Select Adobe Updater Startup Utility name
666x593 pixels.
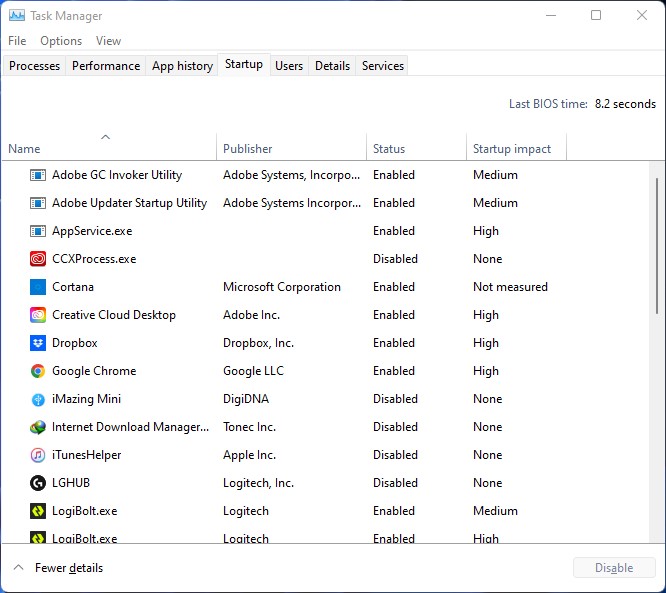(129, 203)
